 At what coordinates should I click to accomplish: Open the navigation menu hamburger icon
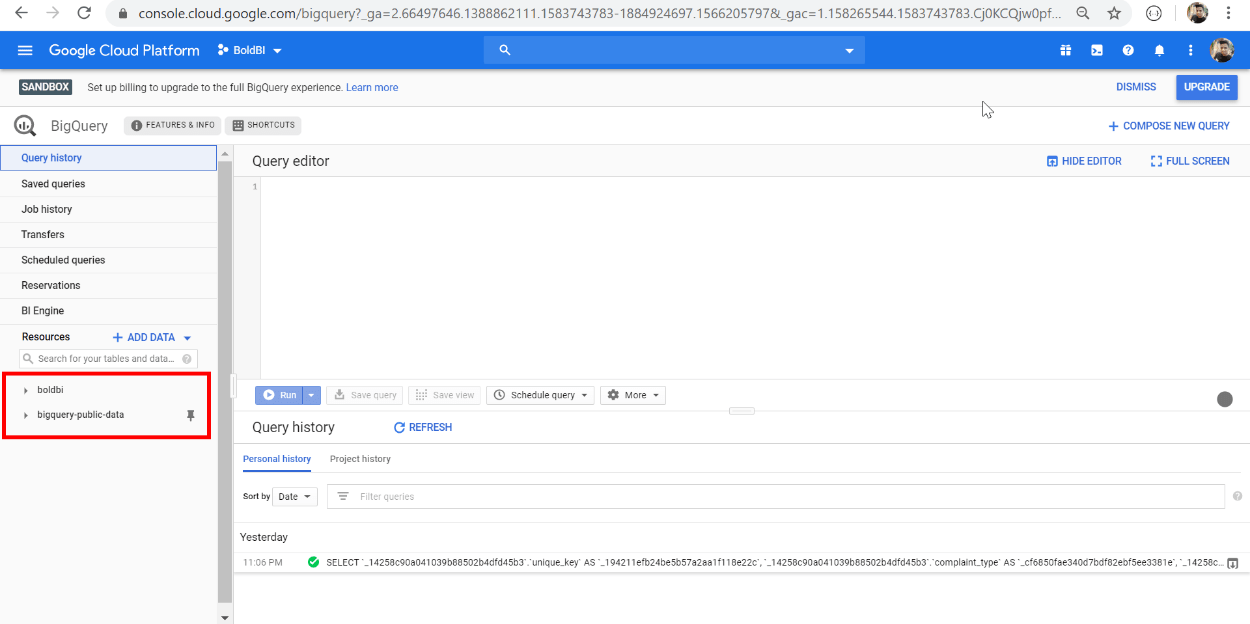(25, 49)
